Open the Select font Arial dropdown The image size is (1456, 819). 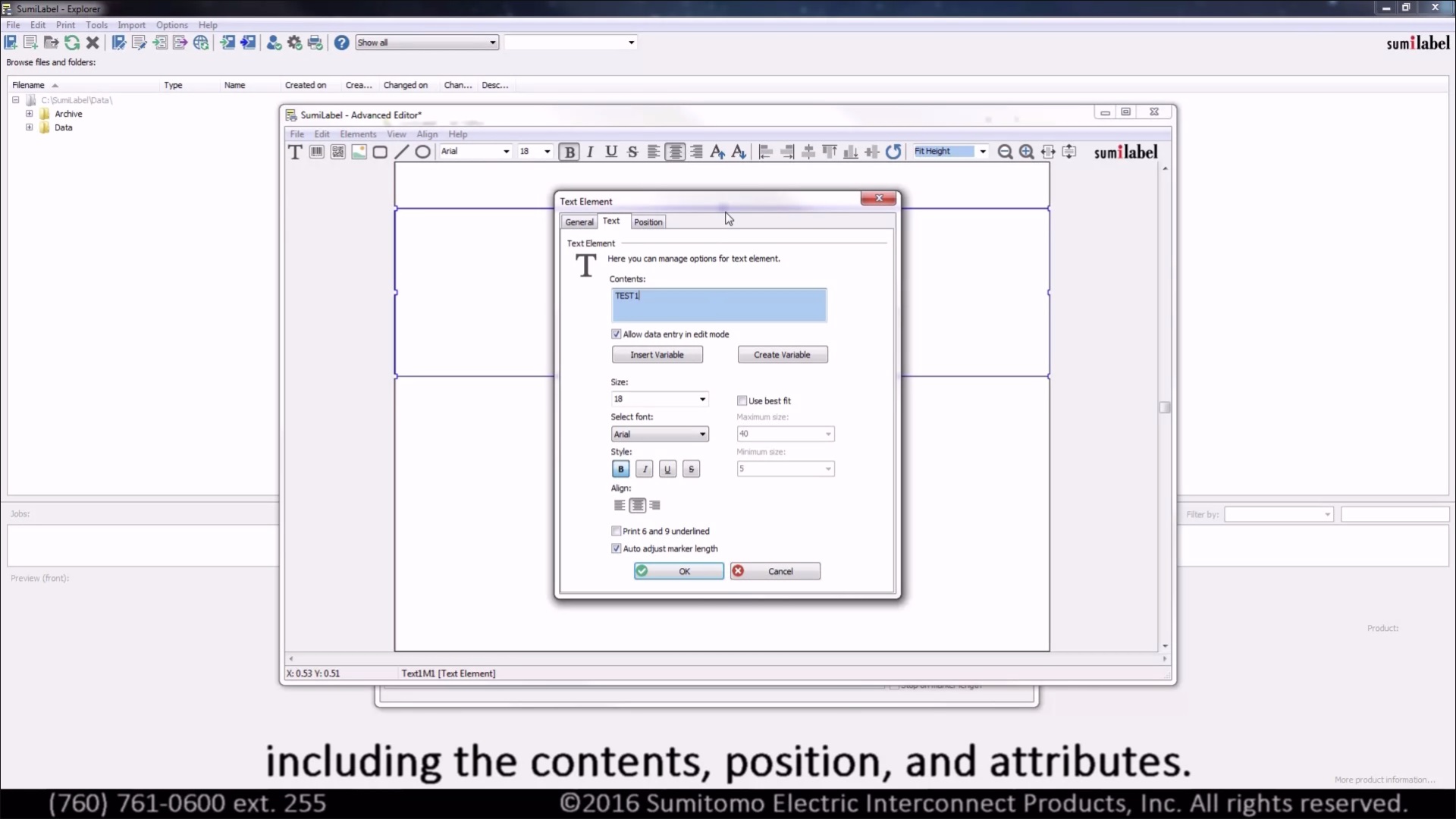(702, 435)
